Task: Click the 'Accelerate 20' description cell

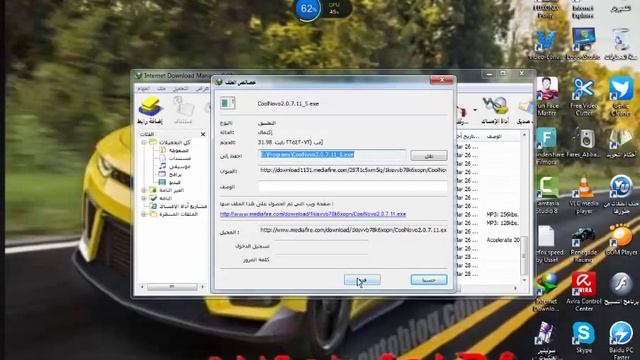Action: coord(503,240)
